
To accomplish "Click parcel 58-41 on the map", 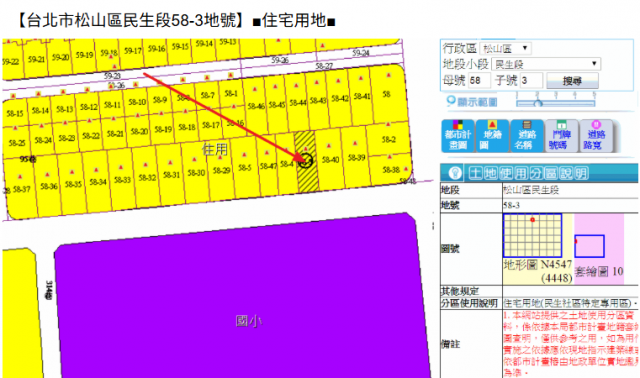I will [362, 96].
